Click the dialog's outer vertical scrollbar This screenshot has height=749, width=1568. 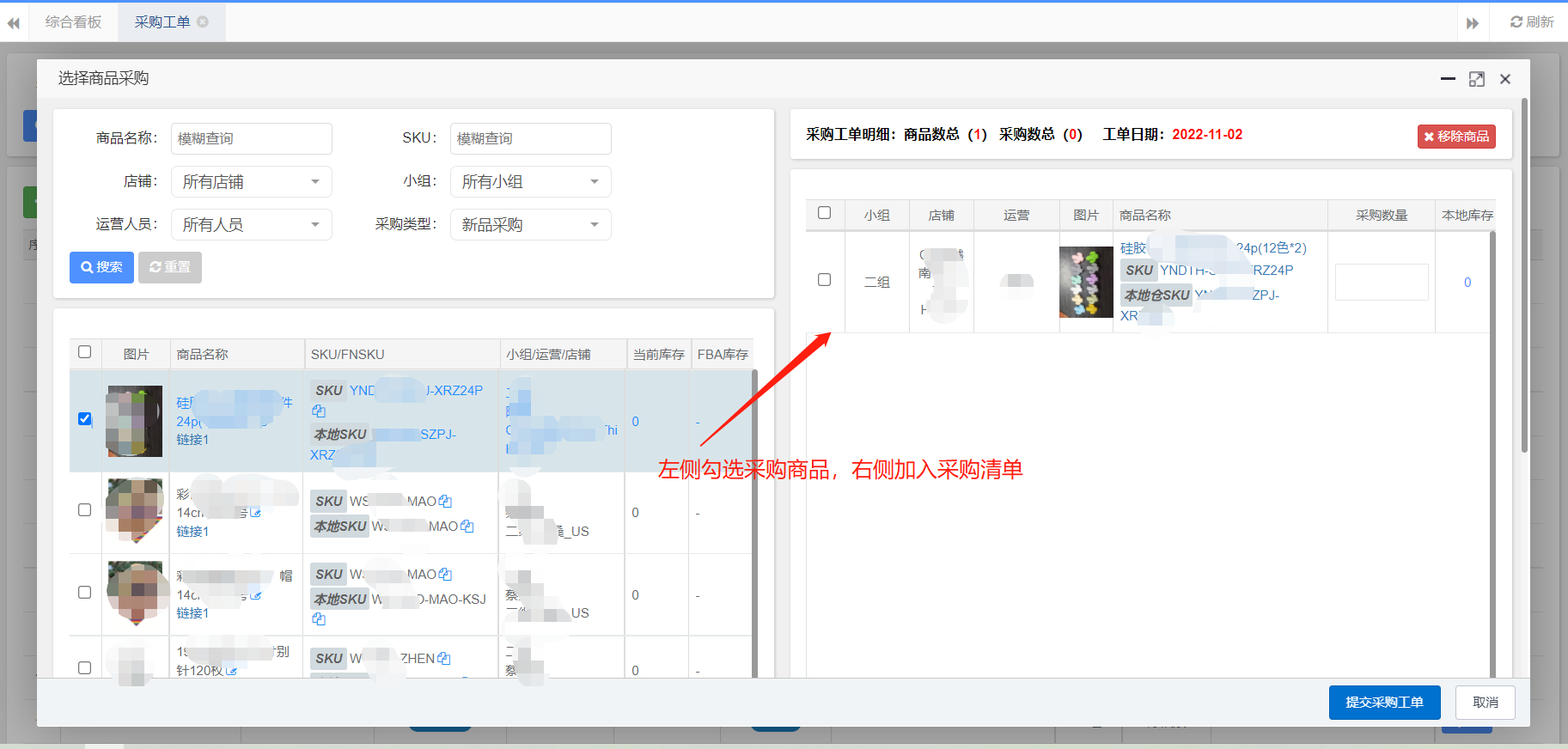(1524, 275)
